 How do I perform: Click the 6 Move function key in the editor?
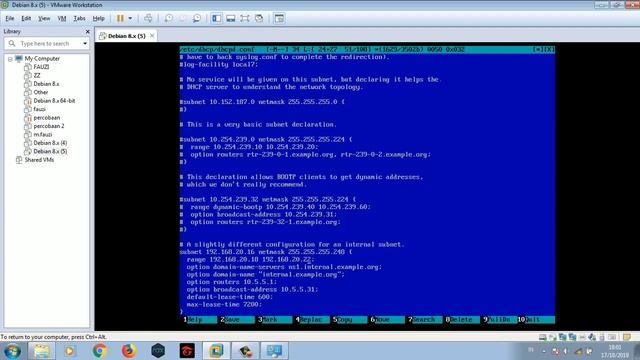[386, 320]
